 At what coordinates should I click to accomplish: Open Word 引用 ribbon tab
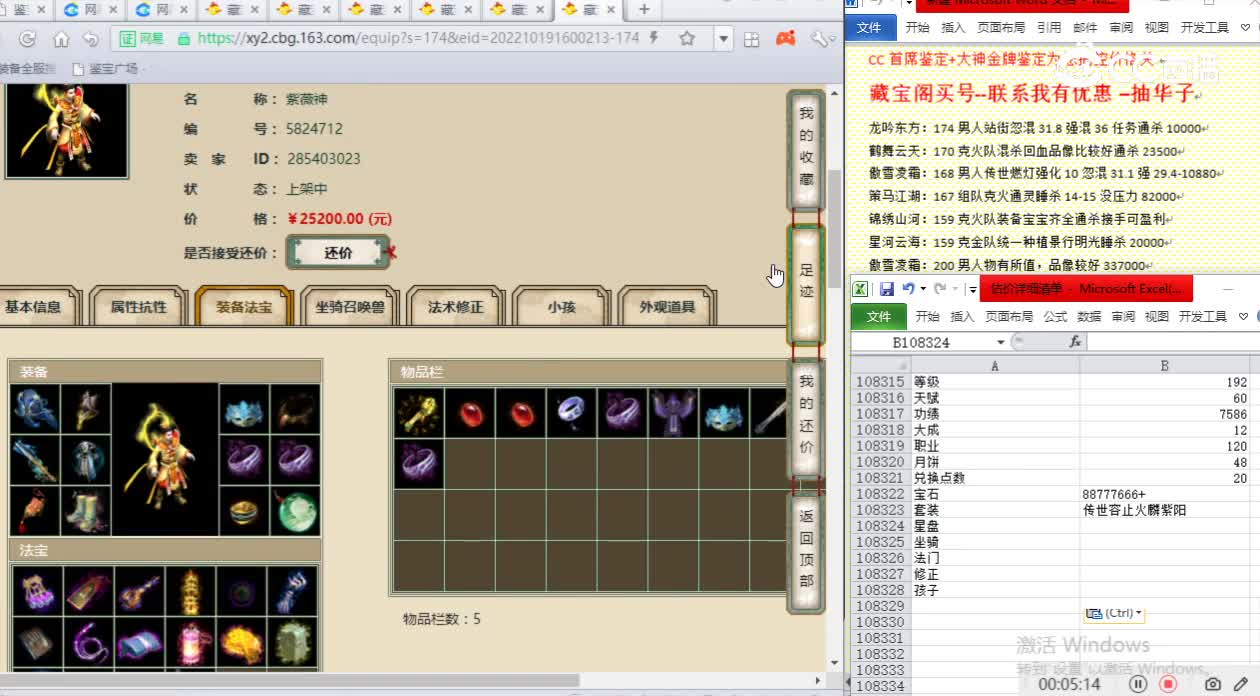coord(1049,28)
